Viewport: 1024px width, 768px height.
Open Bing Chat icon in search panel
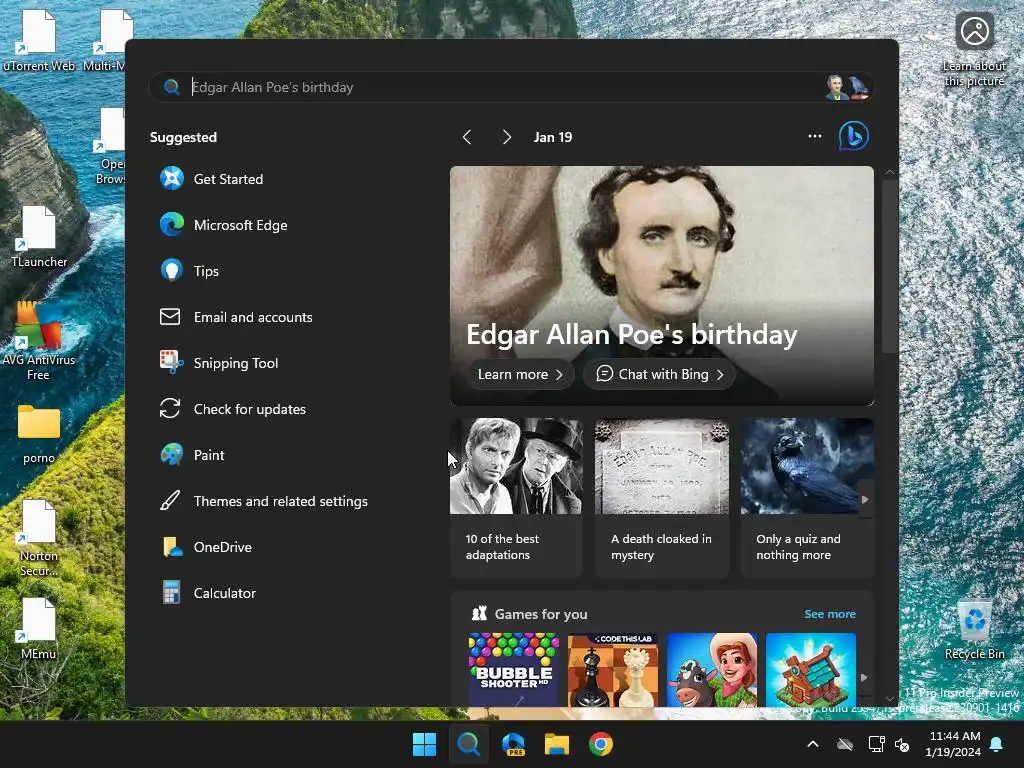tap(854, 136)
